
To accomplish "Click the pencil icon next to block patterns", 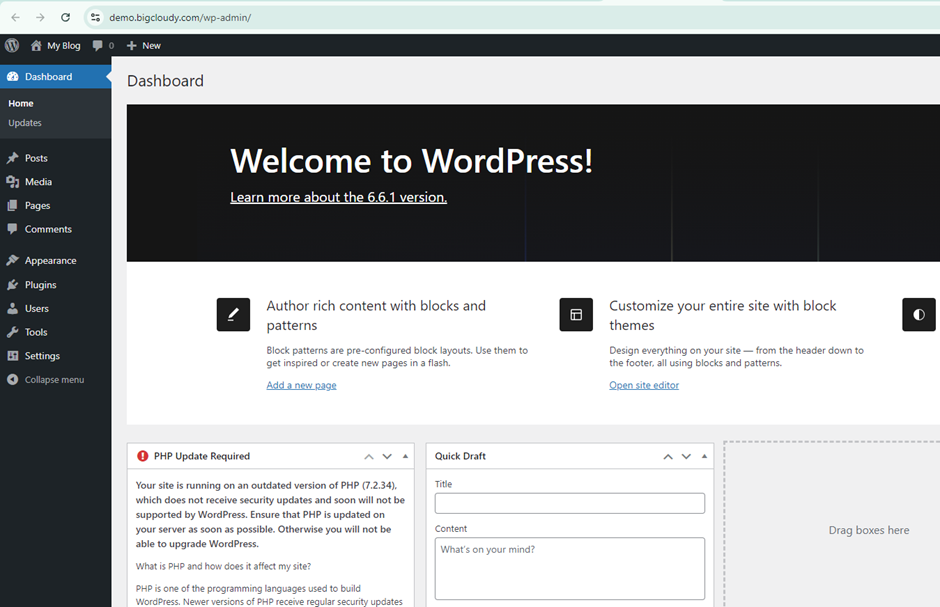I will [233, 314].
